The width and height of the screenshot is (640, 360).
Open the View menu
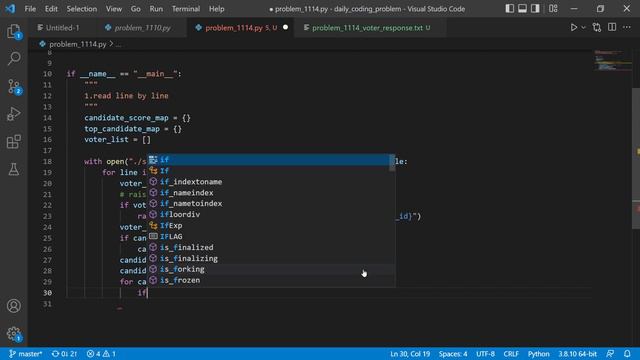(114, 9)
